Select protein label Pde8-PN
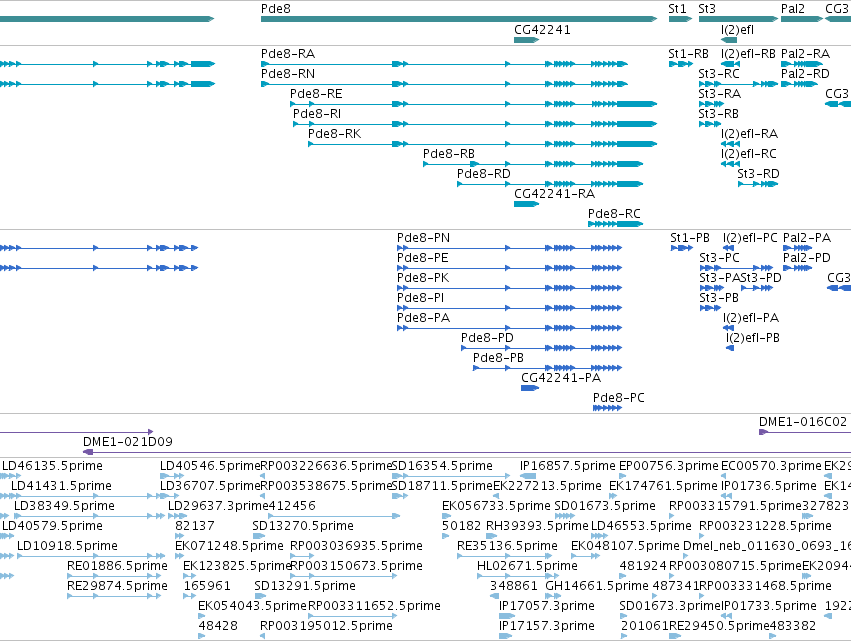 423,238
